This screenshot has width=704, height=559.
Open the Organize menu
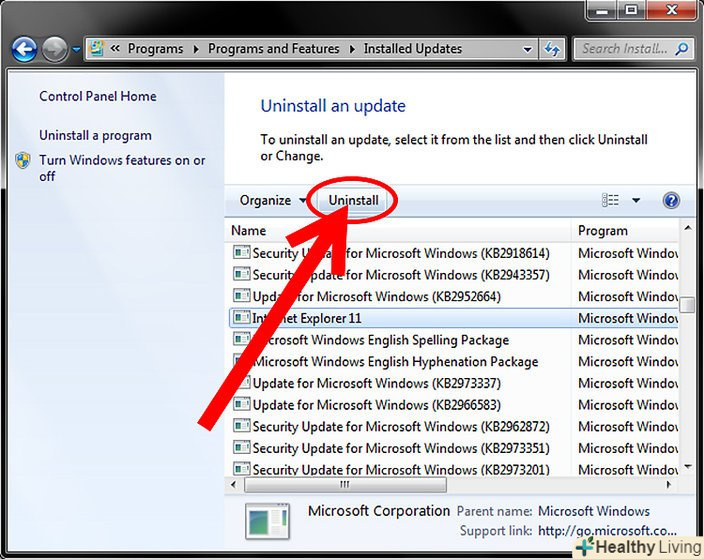(x=273, y=200)
